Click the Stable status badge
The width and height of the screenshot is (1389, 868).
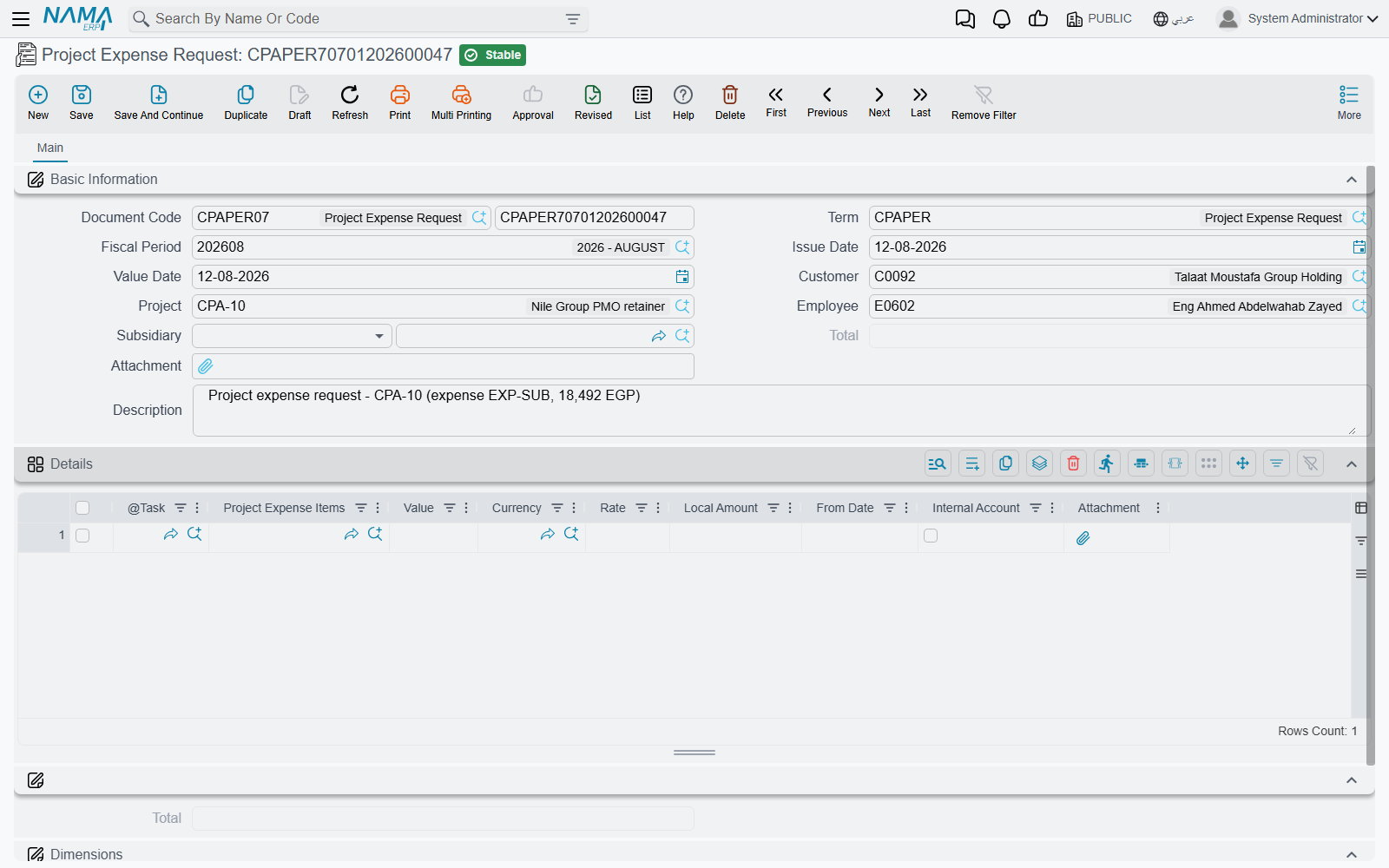tap(492, 55)
